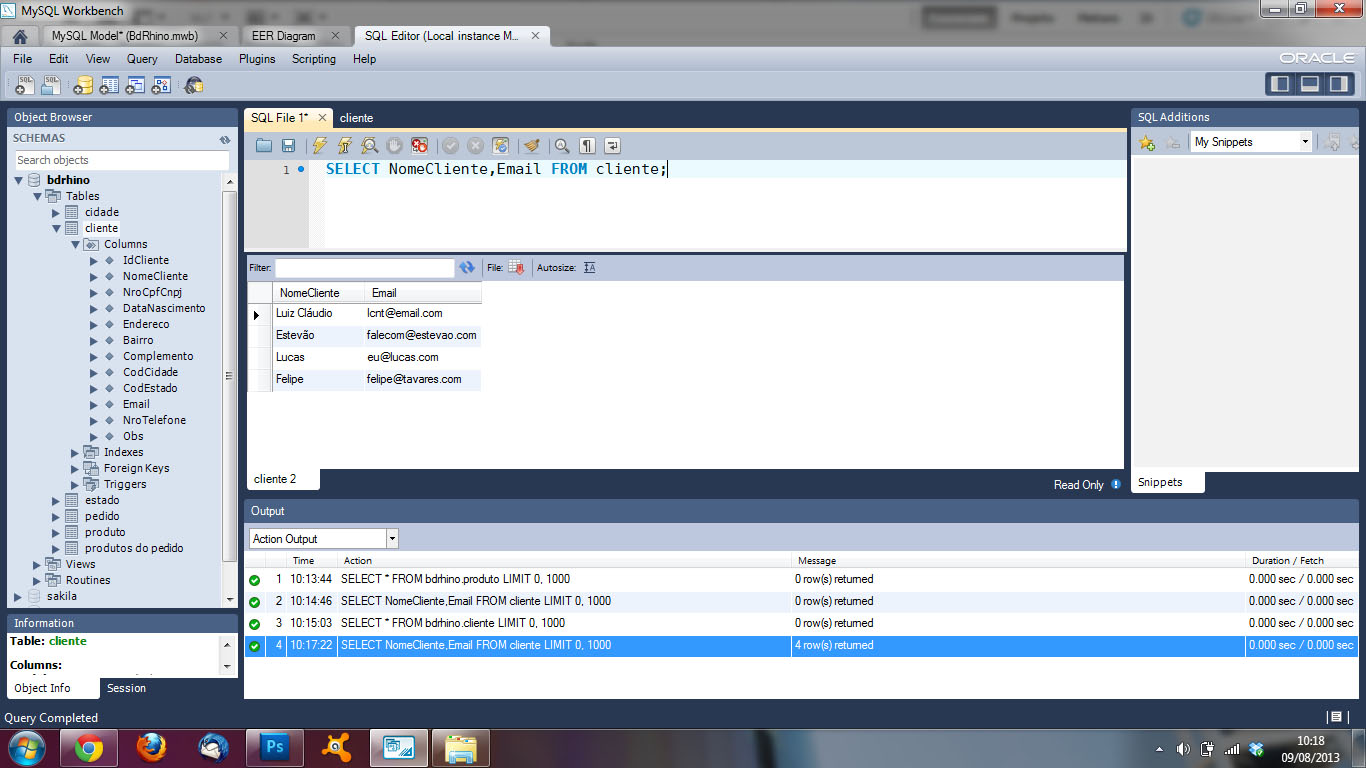
Task: Open the Database menu
Action: (x=198, y=59)
